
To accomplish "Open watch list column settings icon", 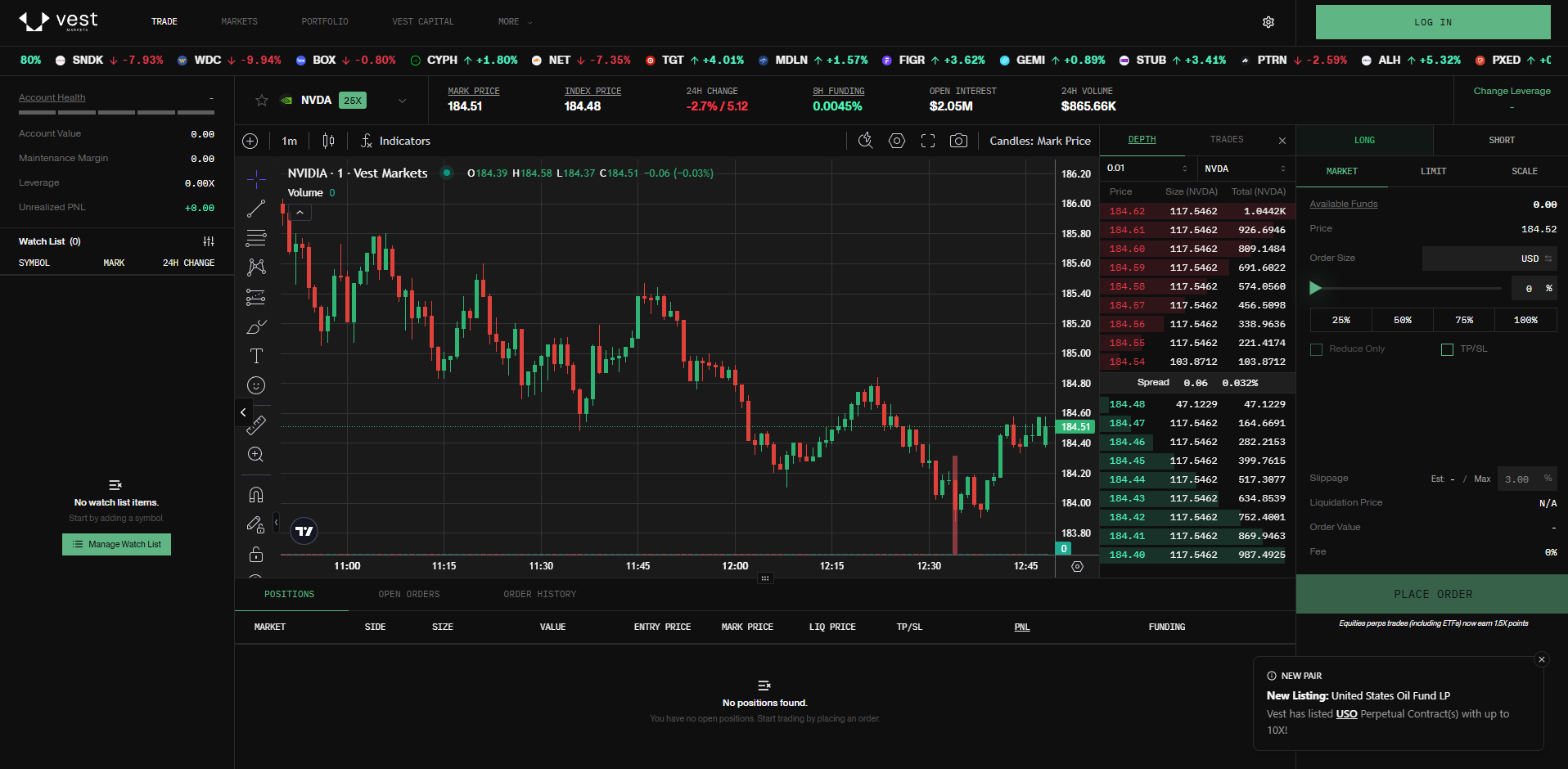I will 209,241.
